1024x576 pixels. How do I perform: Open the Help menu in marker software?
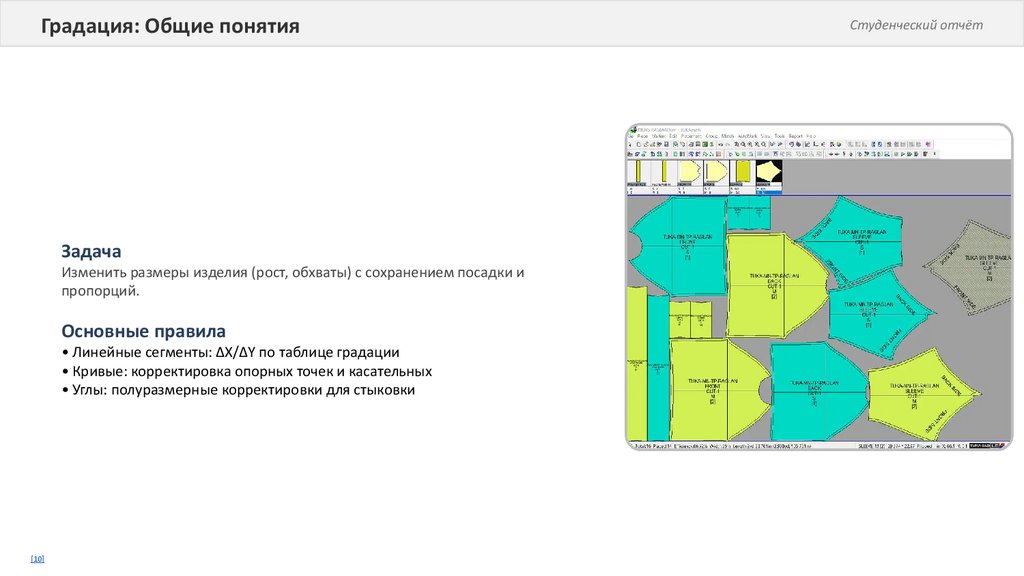(x=811, y=136)
